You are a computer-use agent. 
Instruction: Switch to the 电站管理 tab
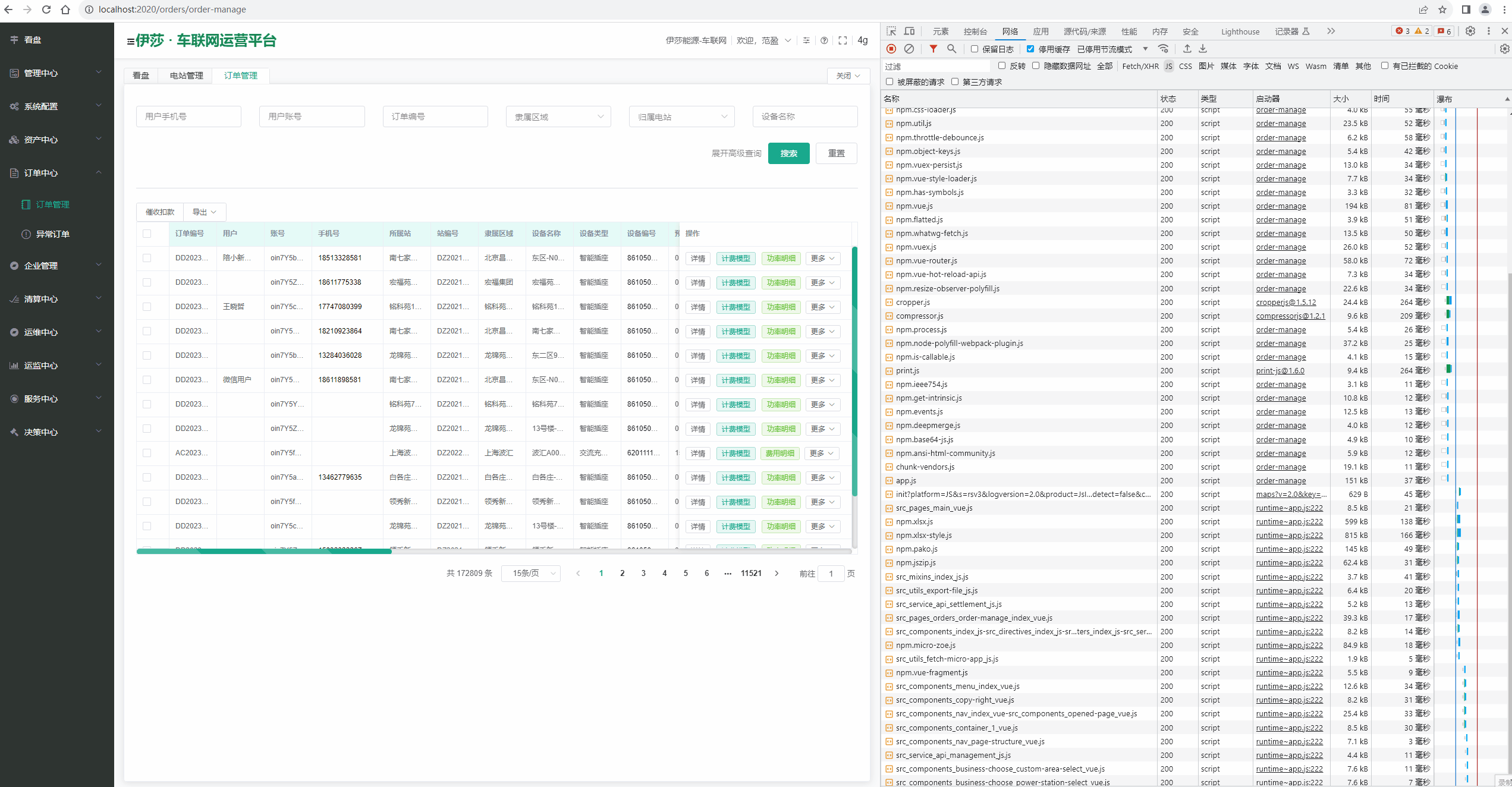pyautogui.click(x=186, y=75)
